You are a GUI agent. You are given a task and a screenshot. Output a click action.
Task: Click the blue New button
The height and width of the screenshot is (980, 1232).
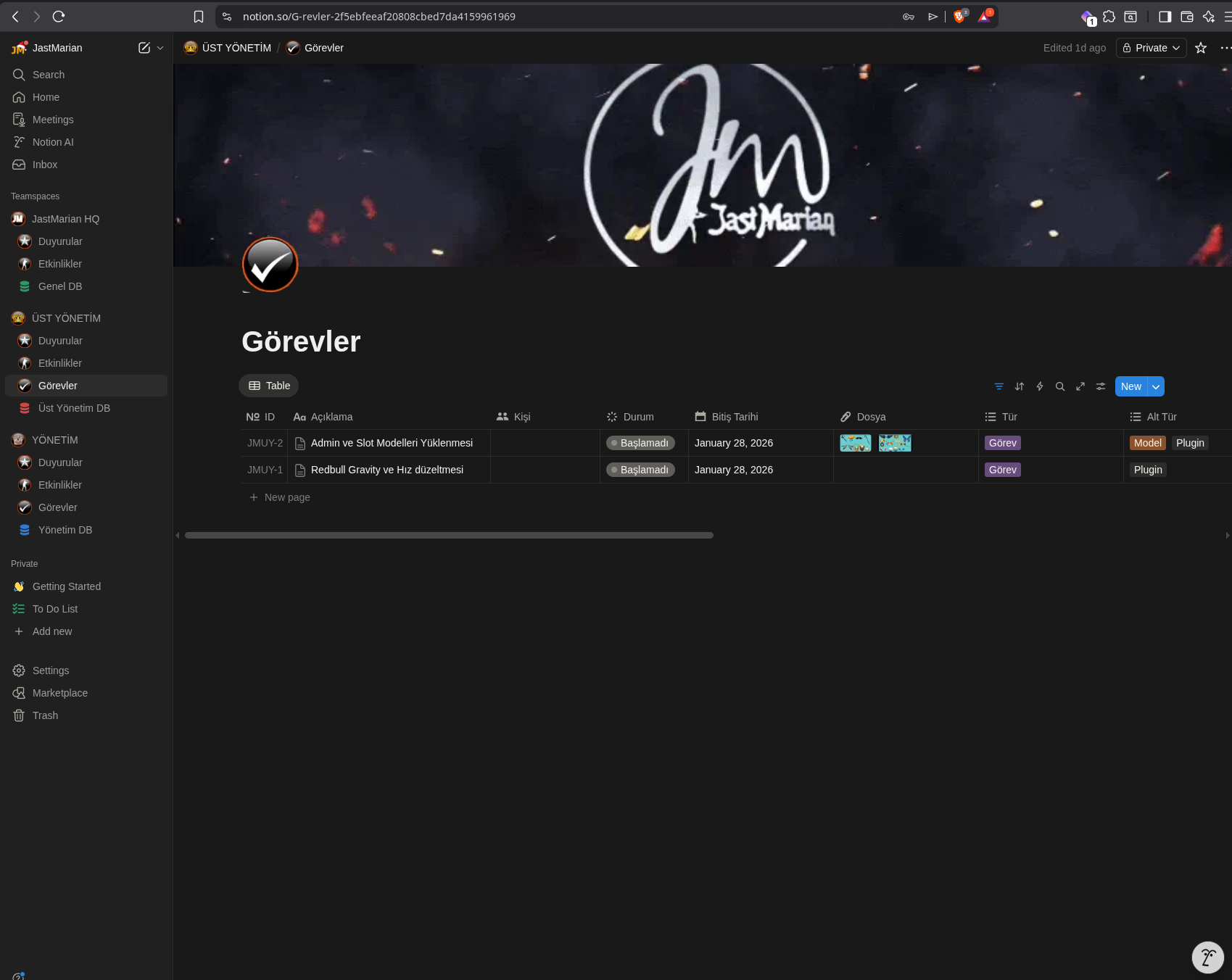(x=1131, y=386)
